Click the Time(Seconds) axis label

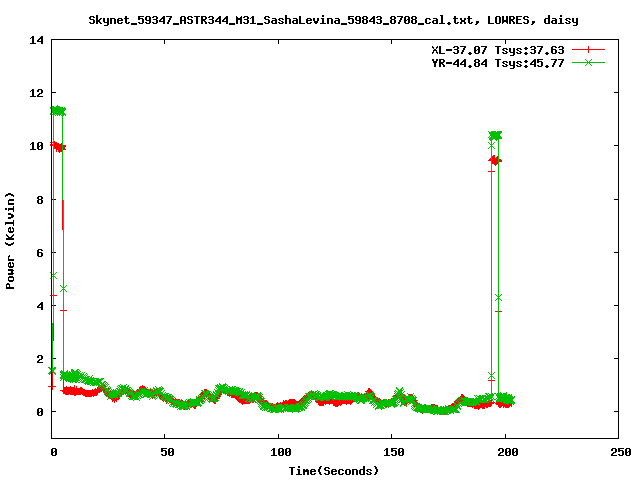pos(333,471)
